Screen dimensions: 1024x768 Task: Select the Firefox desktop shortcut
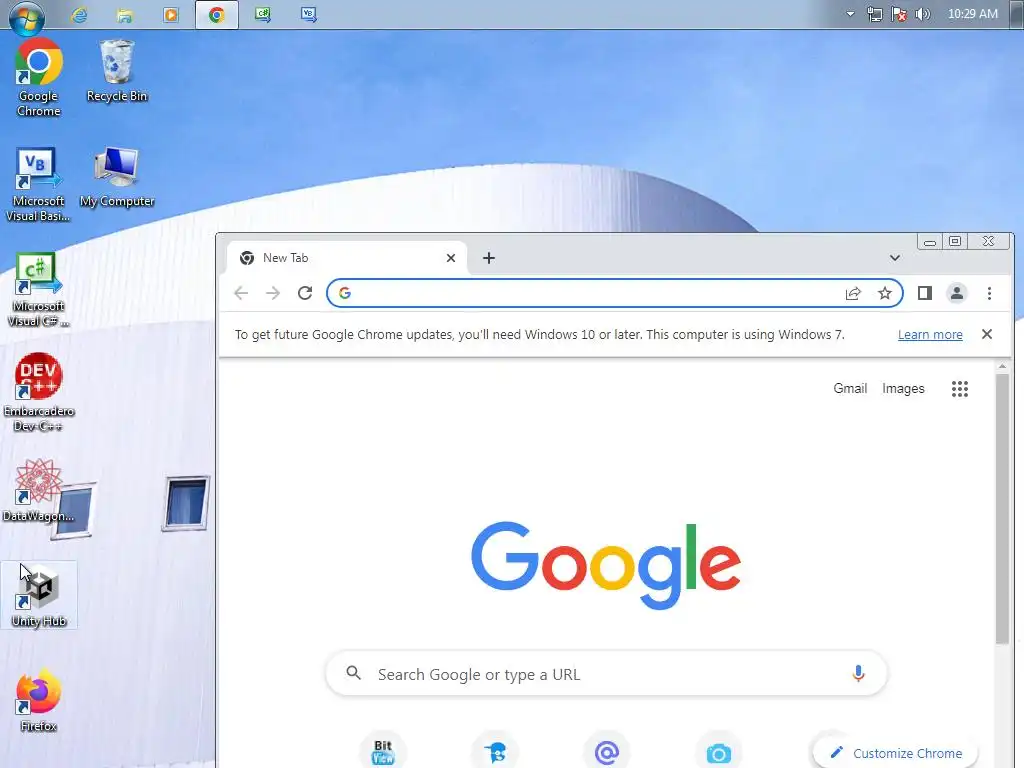(39, 700)
